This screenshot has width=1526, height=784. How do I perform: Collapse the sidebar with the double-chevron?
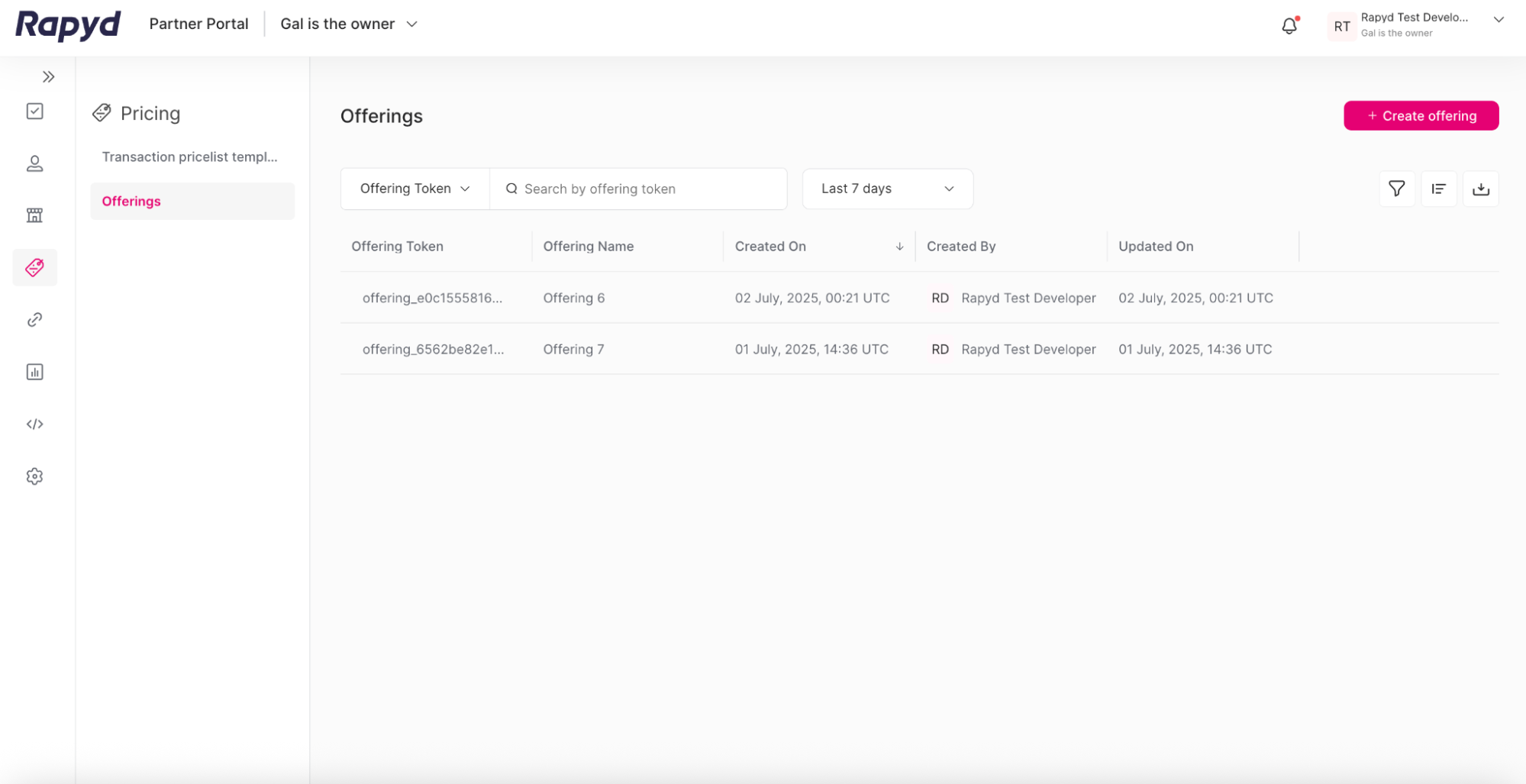tap(49, 76)
